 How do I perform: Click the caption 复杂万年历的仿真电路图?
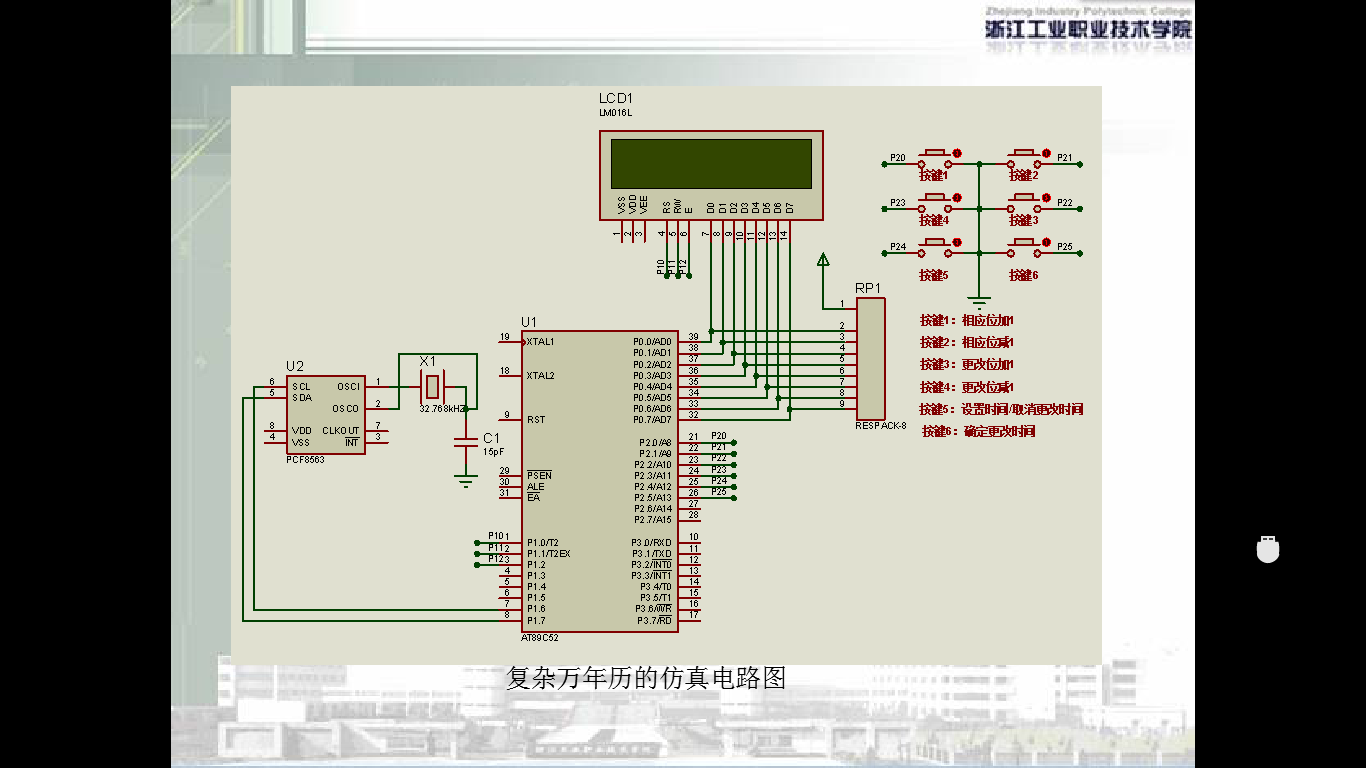646,678
